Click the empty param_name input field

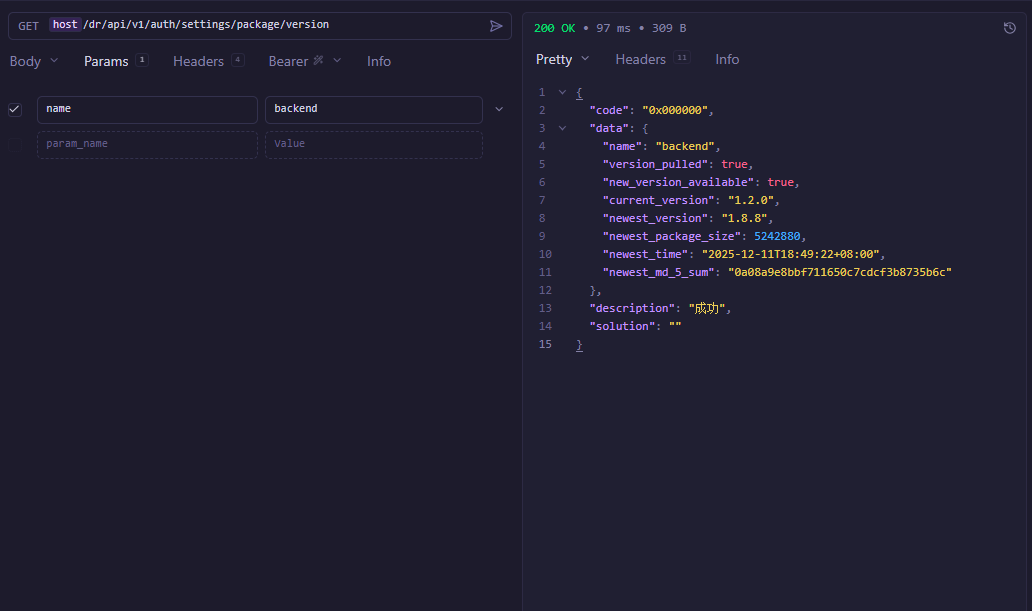[147, 144]
